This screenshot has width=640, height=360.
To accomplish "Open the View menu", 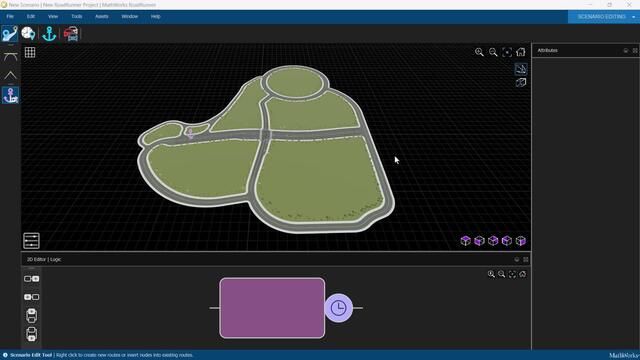I will (x=53, y=16).
